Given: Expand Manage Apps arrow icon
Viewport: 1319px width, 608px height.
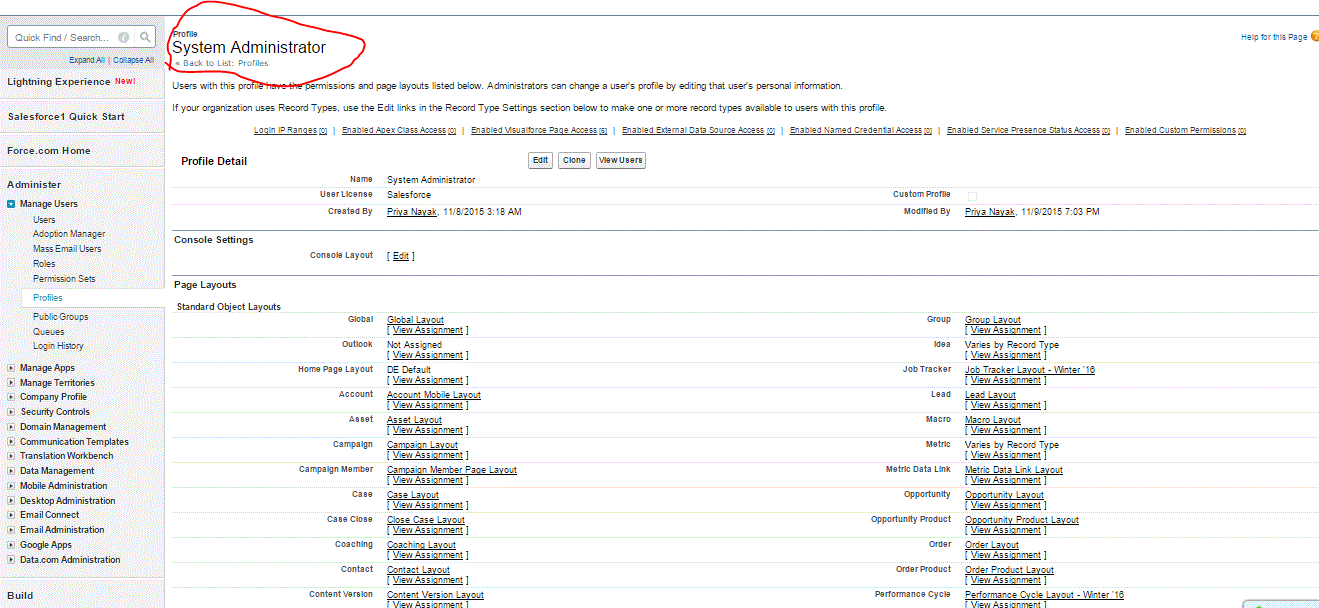Looking at the screenshot, I should click(11, 368).
